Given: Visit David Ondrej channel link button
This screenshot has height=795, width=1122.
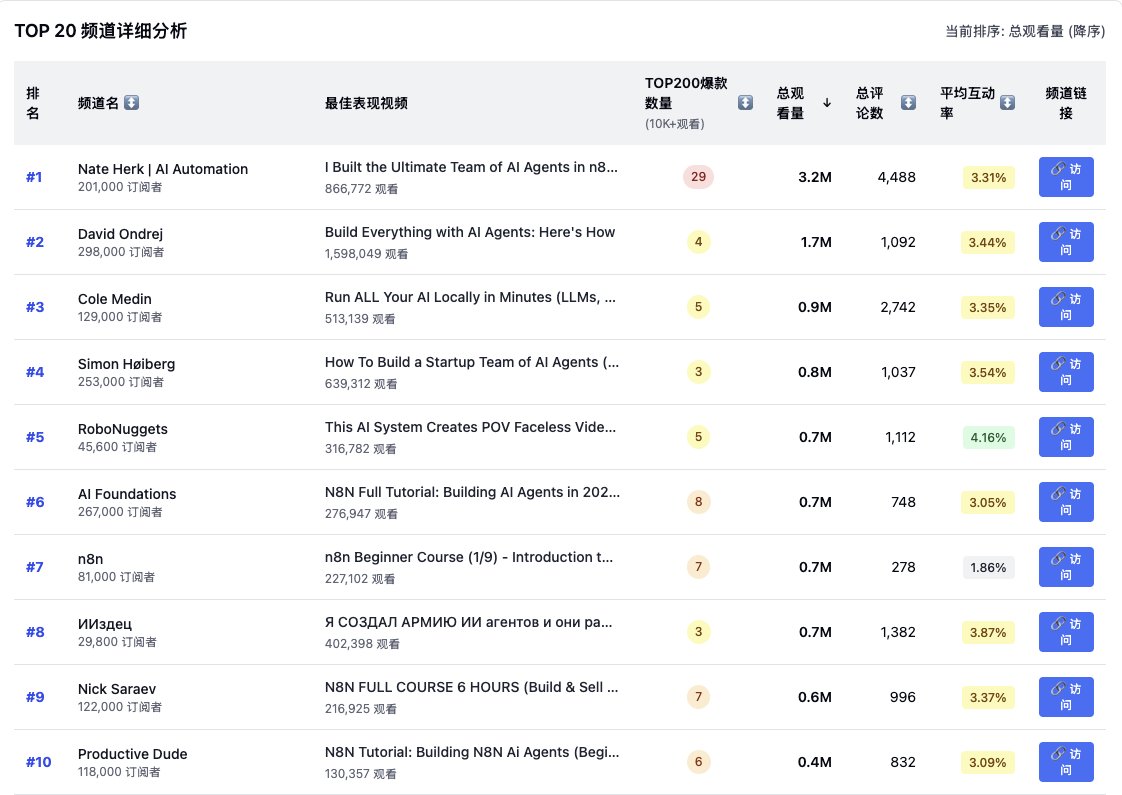Looking at the screenshot, I should pyautogui.click(x=1065, y=242).
